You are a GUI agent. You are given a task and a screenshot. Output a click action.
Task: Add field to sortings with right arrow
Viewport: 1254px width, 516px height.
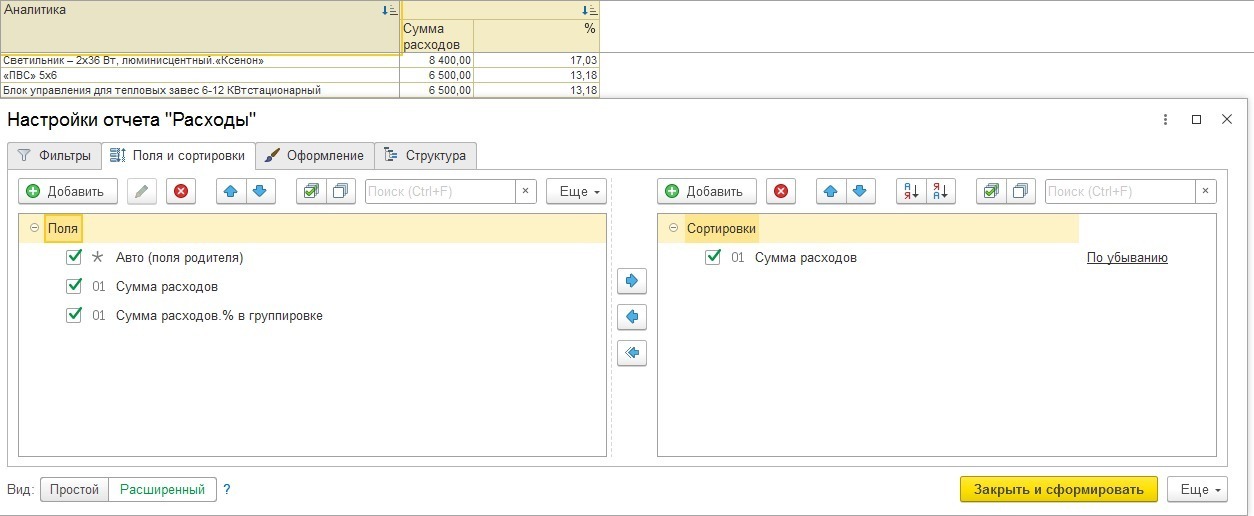631,281
